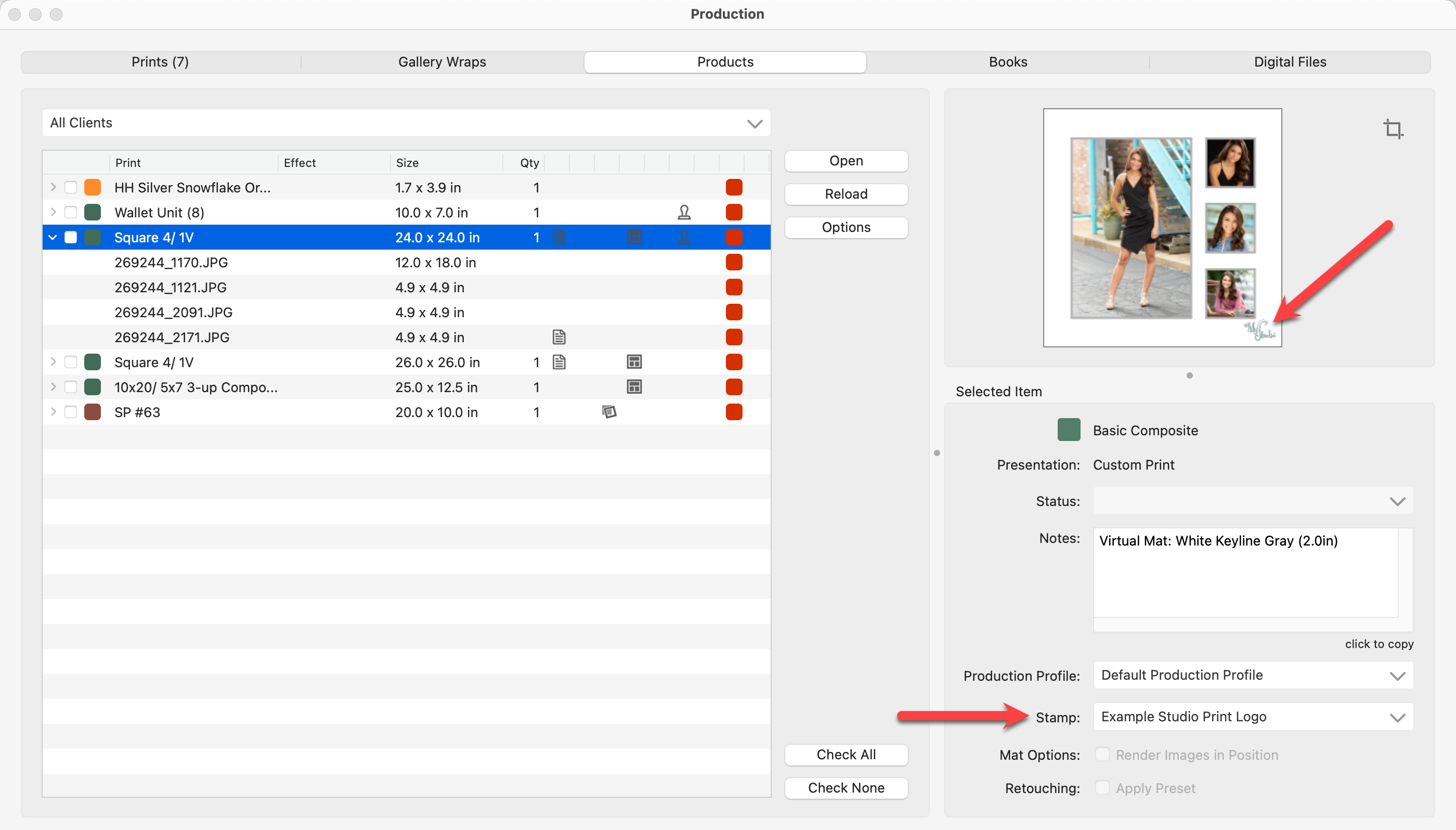Click the notes icon on 269244_2171.JPG row
Viewport: 1456px width, 830px height.
(558, 338)
